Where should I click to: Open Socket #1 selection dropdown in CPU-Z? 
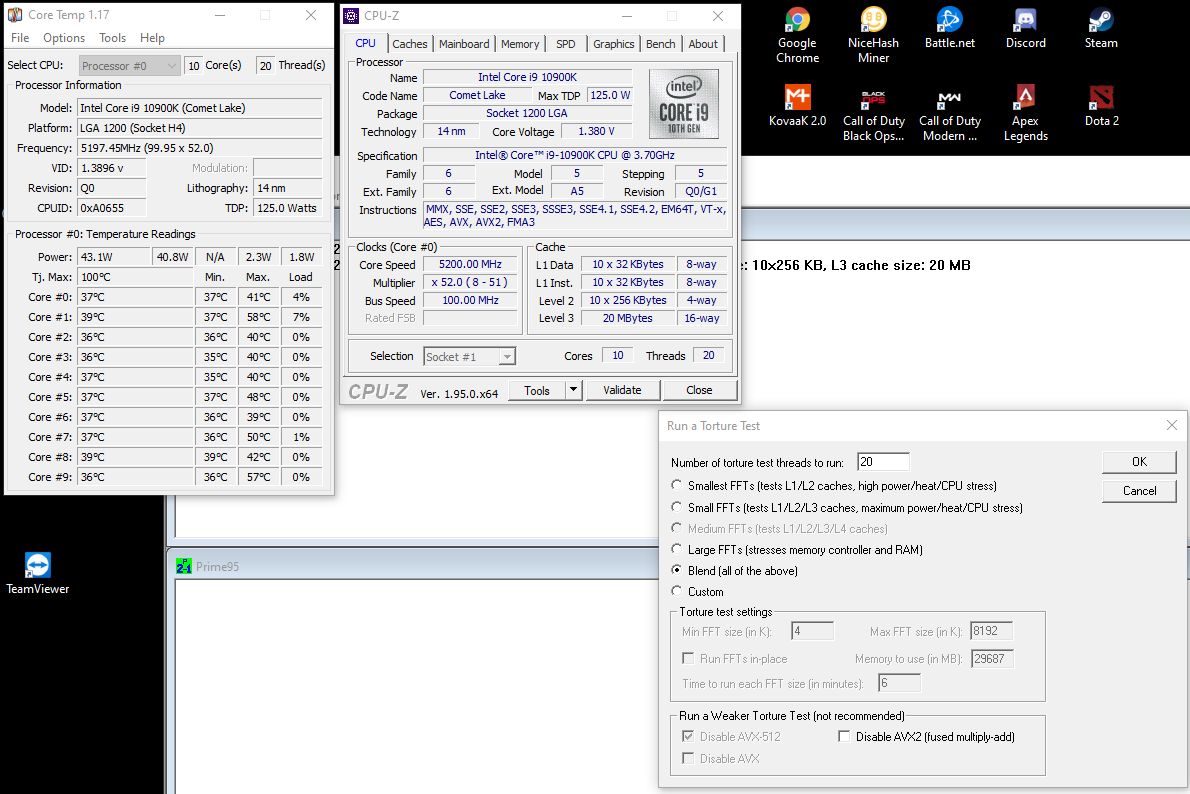(x=469, y=357)
